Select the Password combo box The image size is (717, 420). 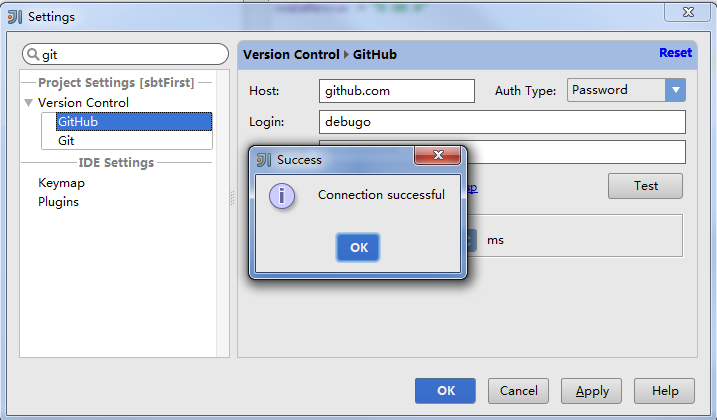(626, 90)
